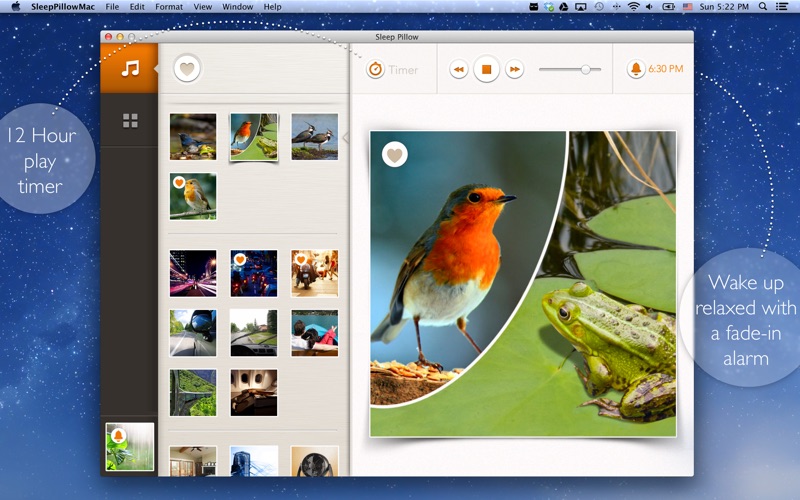Image resolution: width=800 pixels, height=500 pixels.
Task: Click the Timer stopwatch icon
Action: 376,69
